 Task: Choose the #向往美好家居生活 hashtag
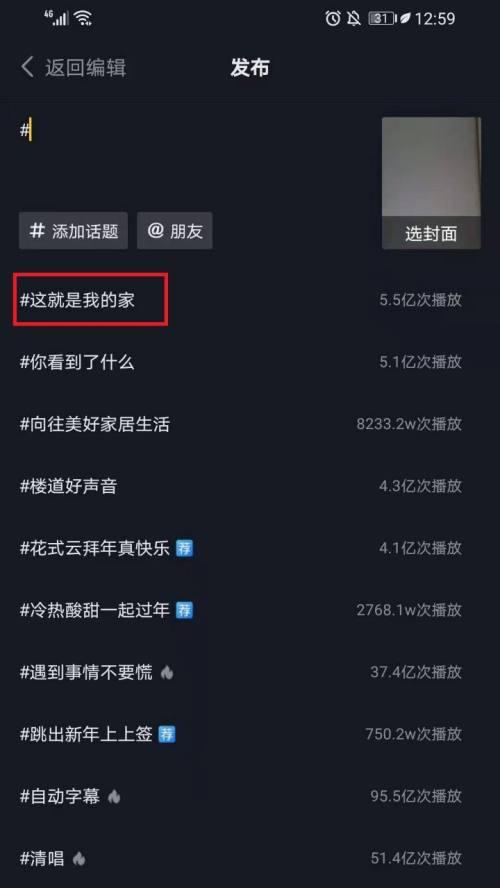pyautogui.click(x=95, y=424)
